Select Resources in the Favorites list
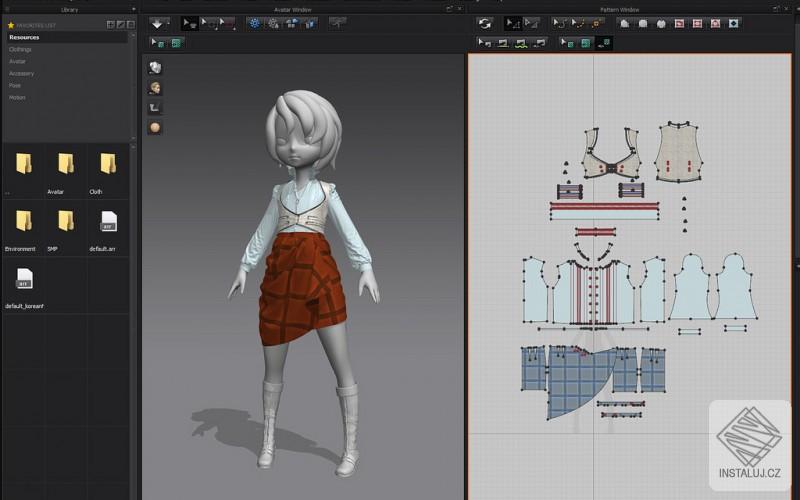This screenshot has width=800, height=500. (x=24, y=37)
